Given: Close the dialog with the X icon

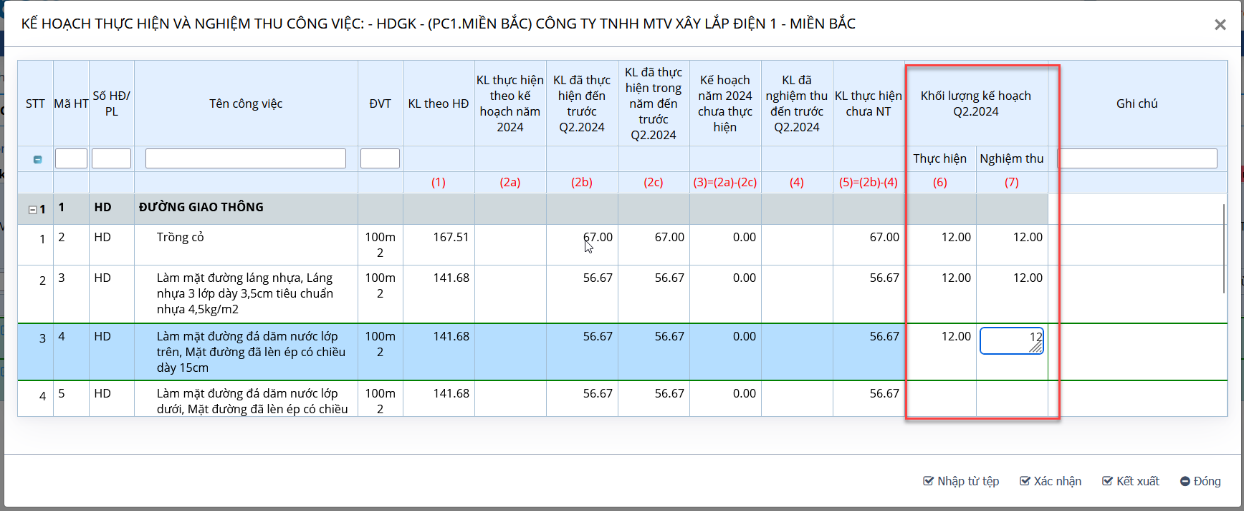Looking at the screenshot, I should tap(1220, 25).
